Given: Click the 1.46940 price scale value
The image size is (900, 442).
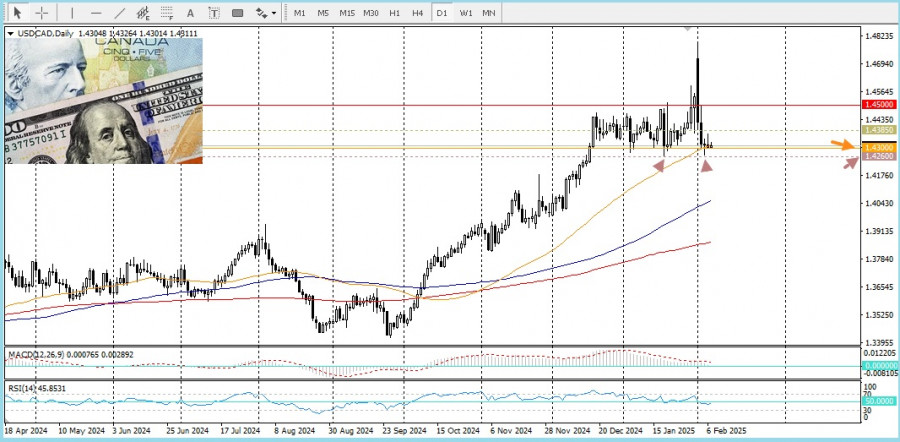Looking at the screenshot, I should [x=879, y=64].
